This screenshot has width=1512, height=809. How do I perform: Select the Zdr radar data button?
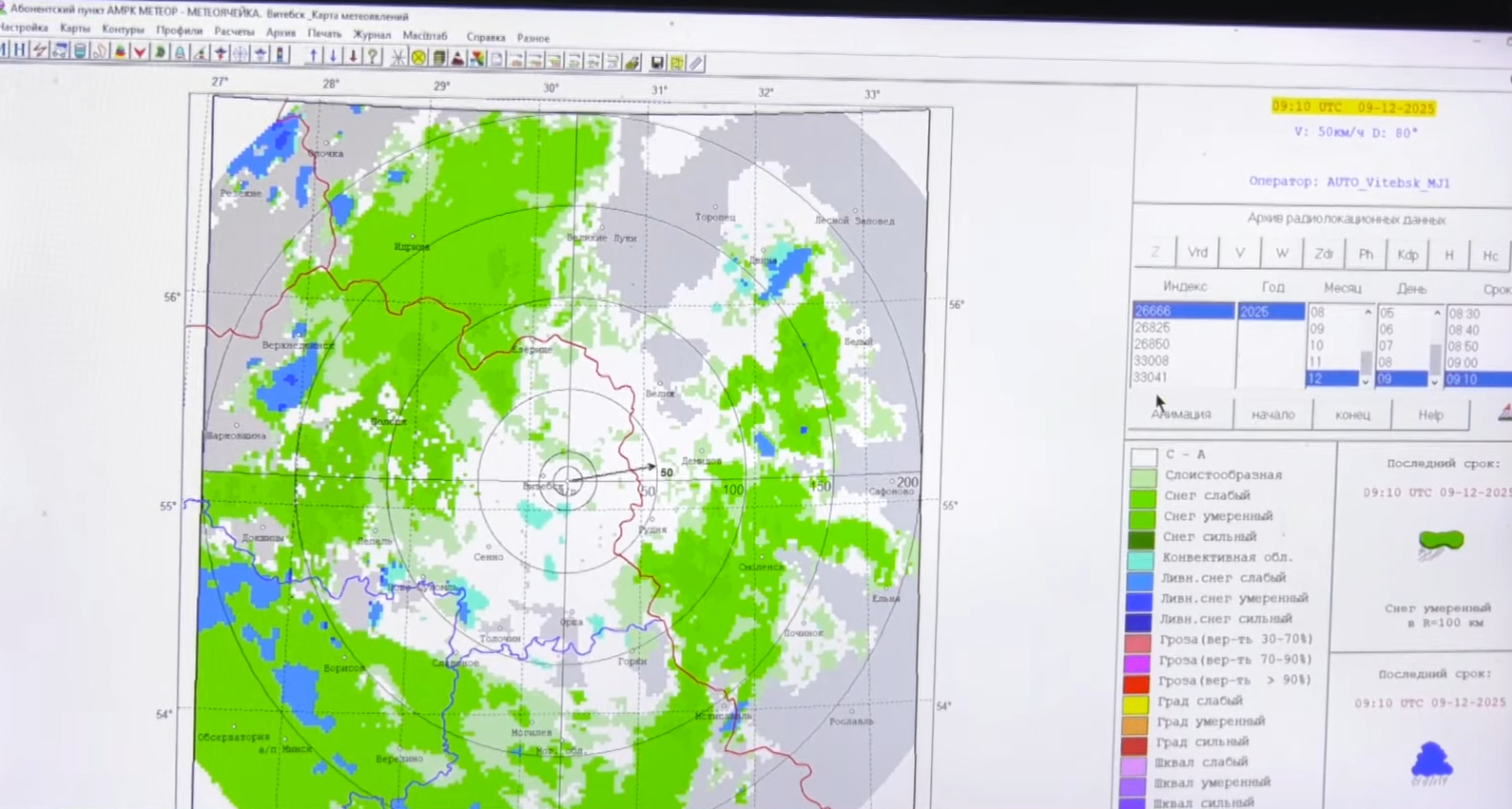pos(1323,254)
